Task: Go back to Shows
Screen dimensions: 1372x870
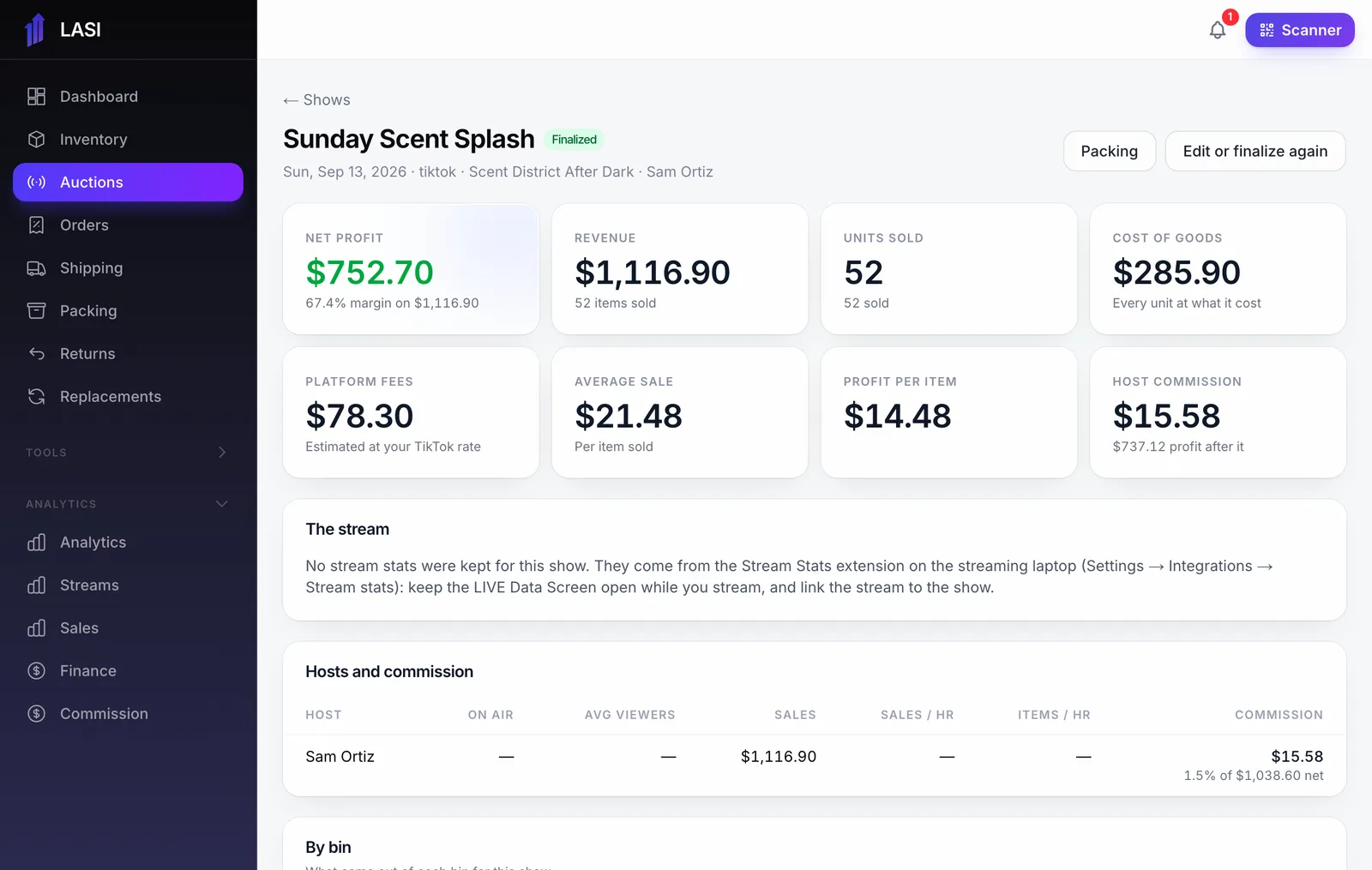Action: point(316,100)
